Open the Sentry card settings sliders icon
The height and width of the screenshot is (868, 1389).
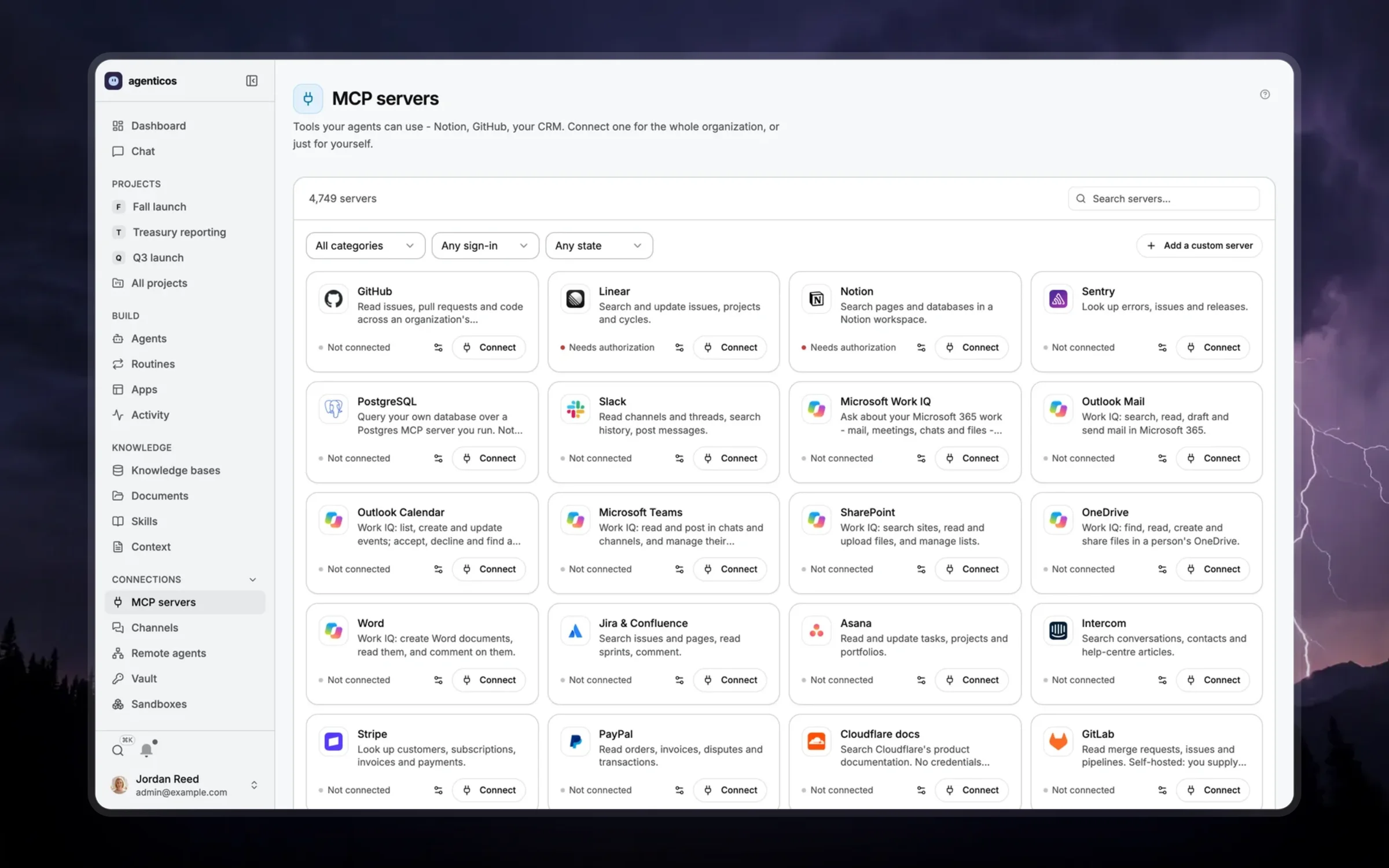click(1162, 347)
